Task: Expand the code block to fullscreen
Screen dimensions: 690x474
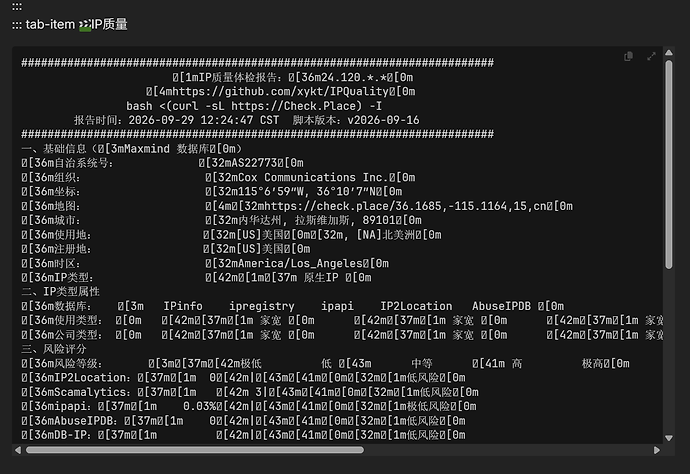Action: (651, 56)
